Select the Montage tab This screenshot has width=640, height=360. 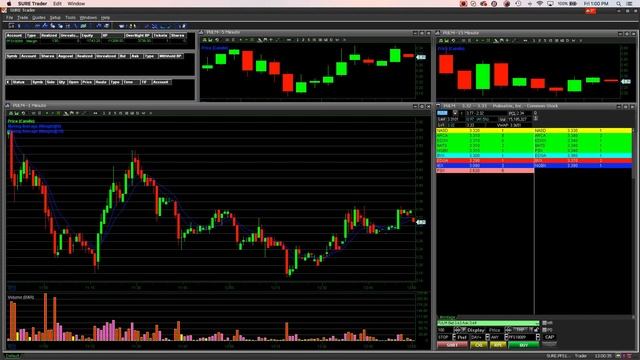point(447,318)
